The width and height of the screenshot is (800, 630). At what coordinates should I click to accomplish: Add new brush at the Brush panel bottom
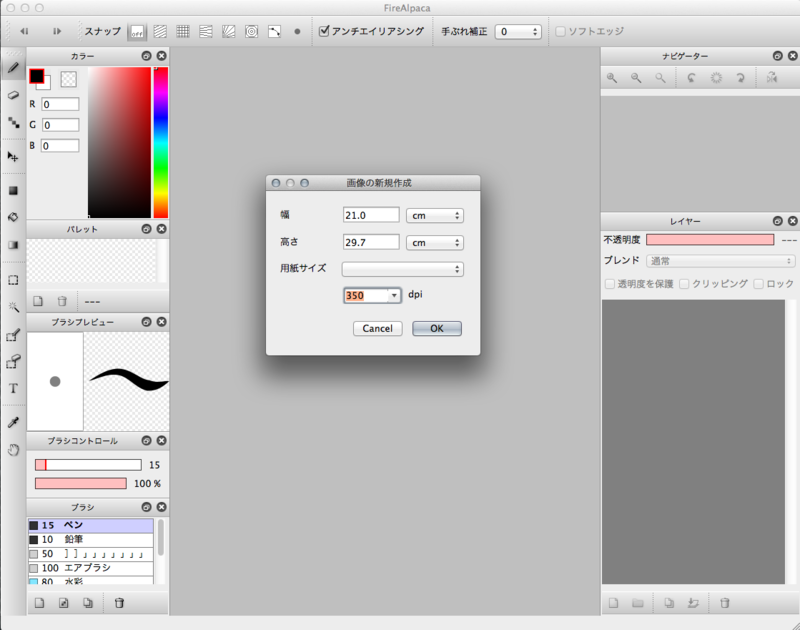click(39, 603)
